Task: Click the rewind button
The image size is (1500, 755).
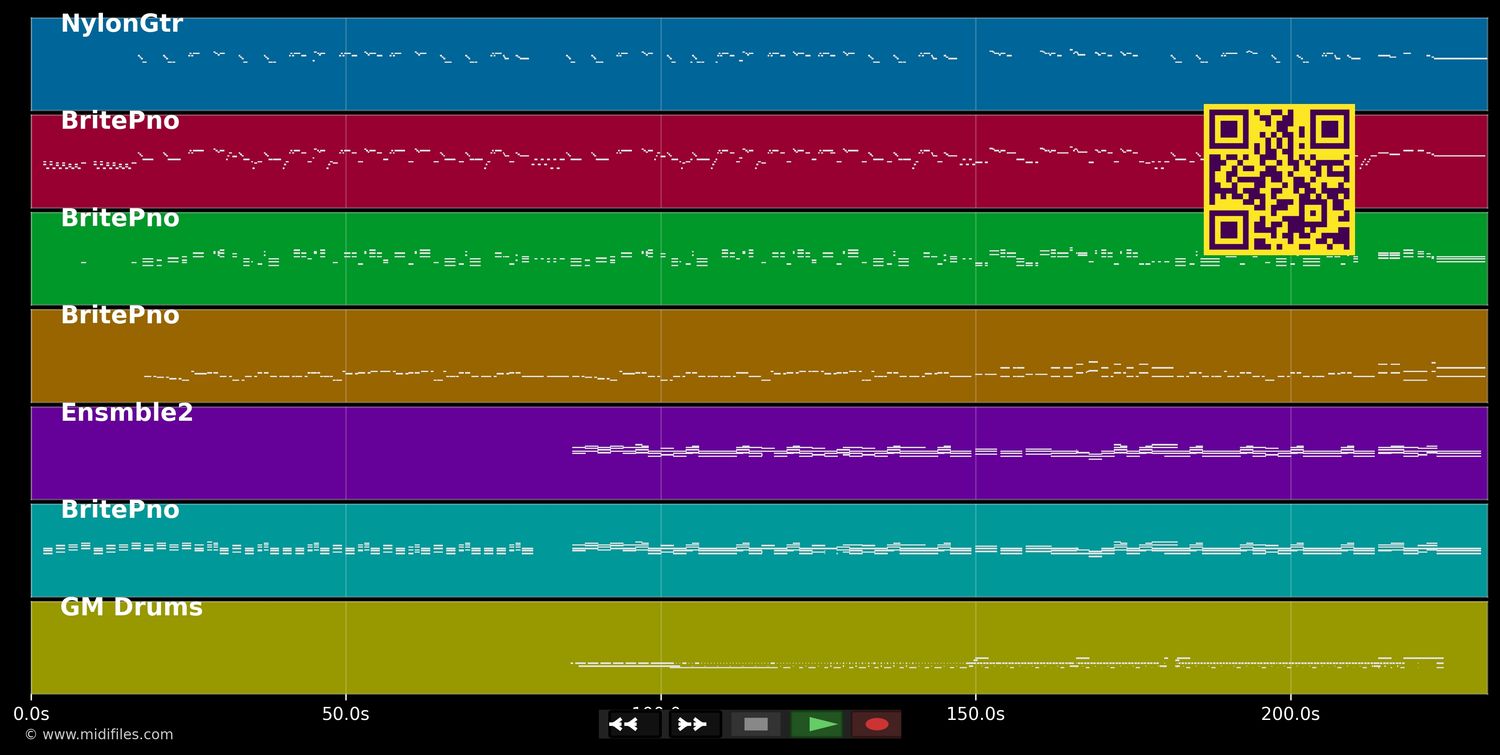Action: tap(634, 724)
